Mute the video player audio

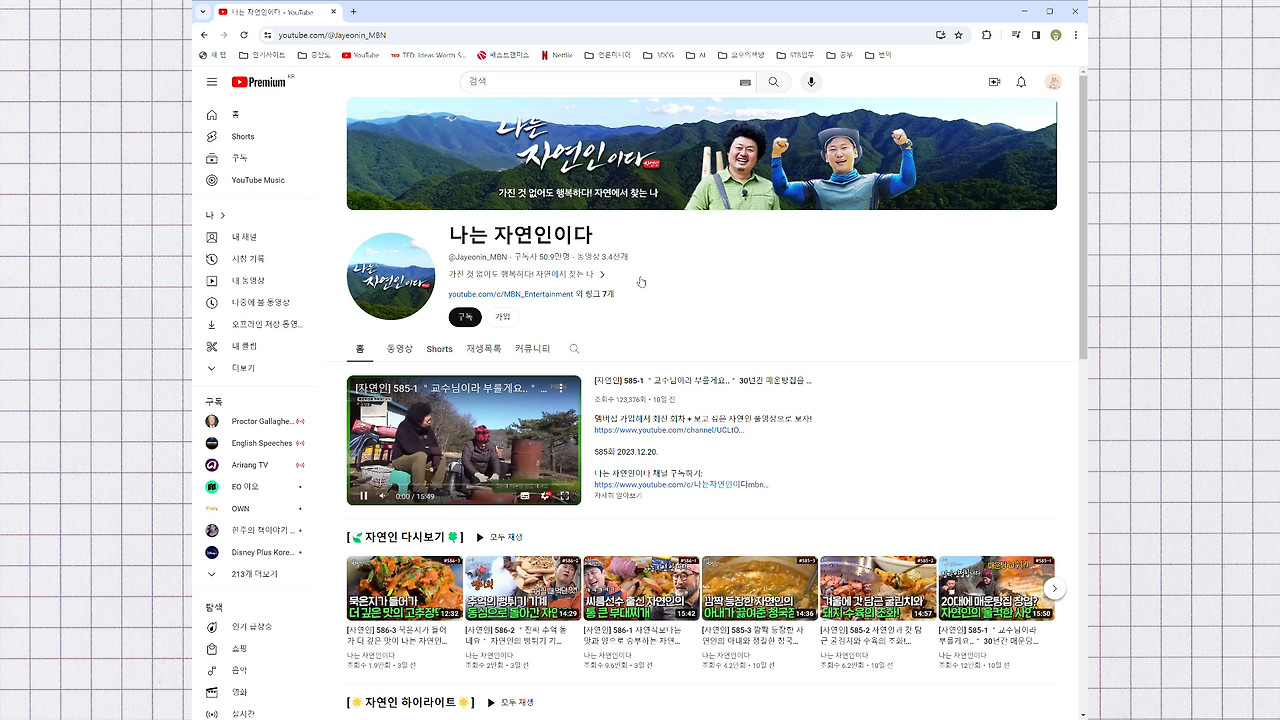(x=382, y=495)
